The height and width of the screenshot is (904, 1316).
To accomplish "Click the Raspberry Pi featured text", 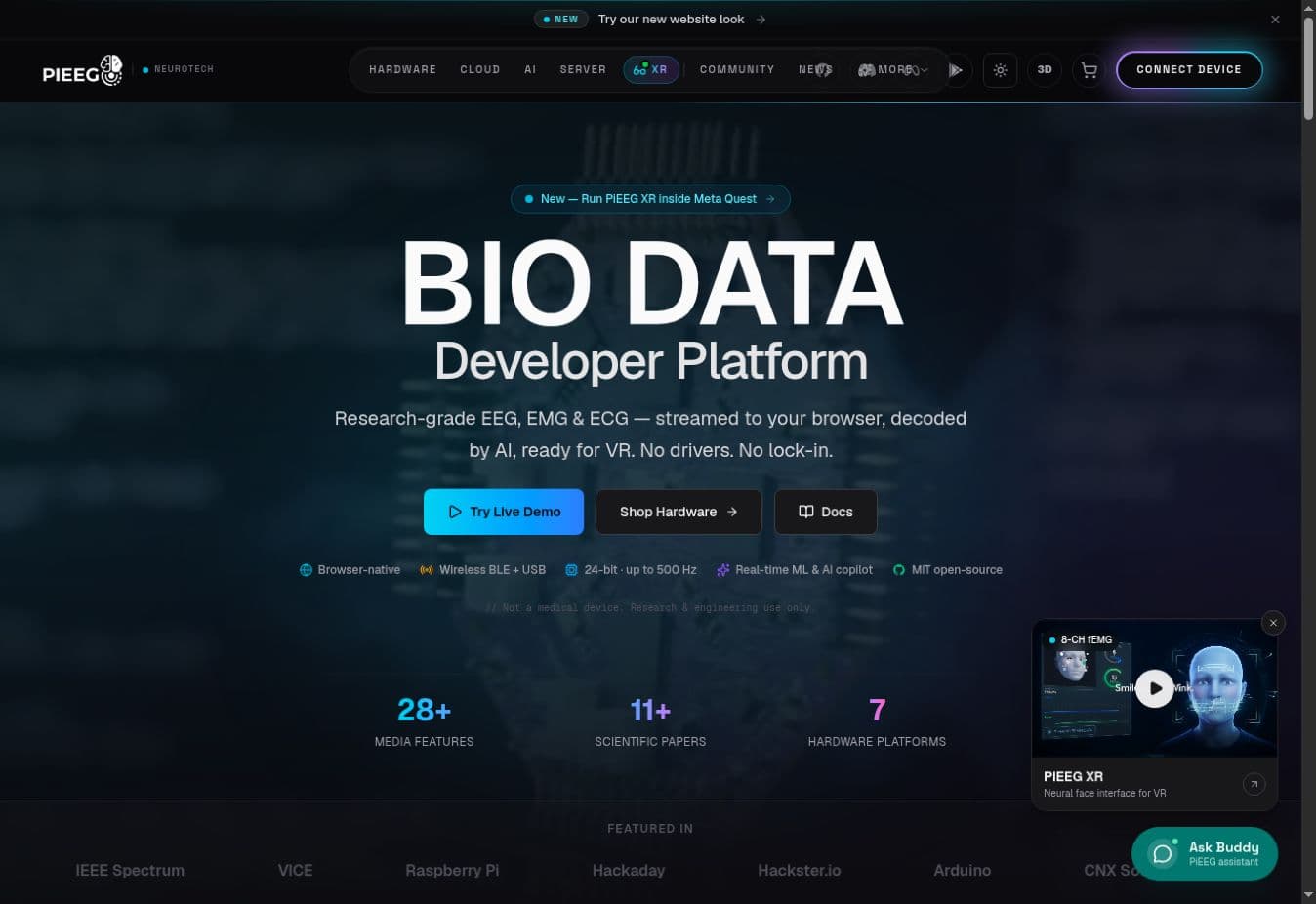I will pyautogui.click(x=452, y=870).
